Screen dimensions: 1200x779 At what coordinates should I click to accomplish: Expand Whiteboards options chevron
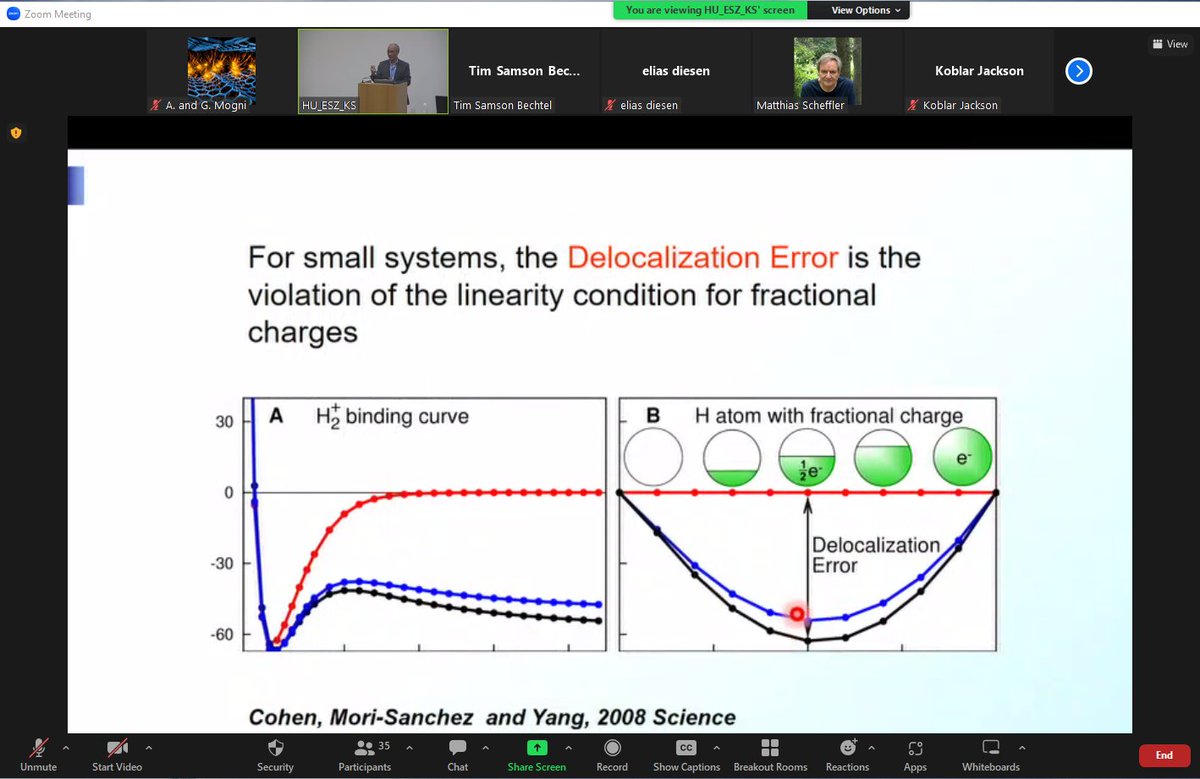click(x=1021, y=747)
